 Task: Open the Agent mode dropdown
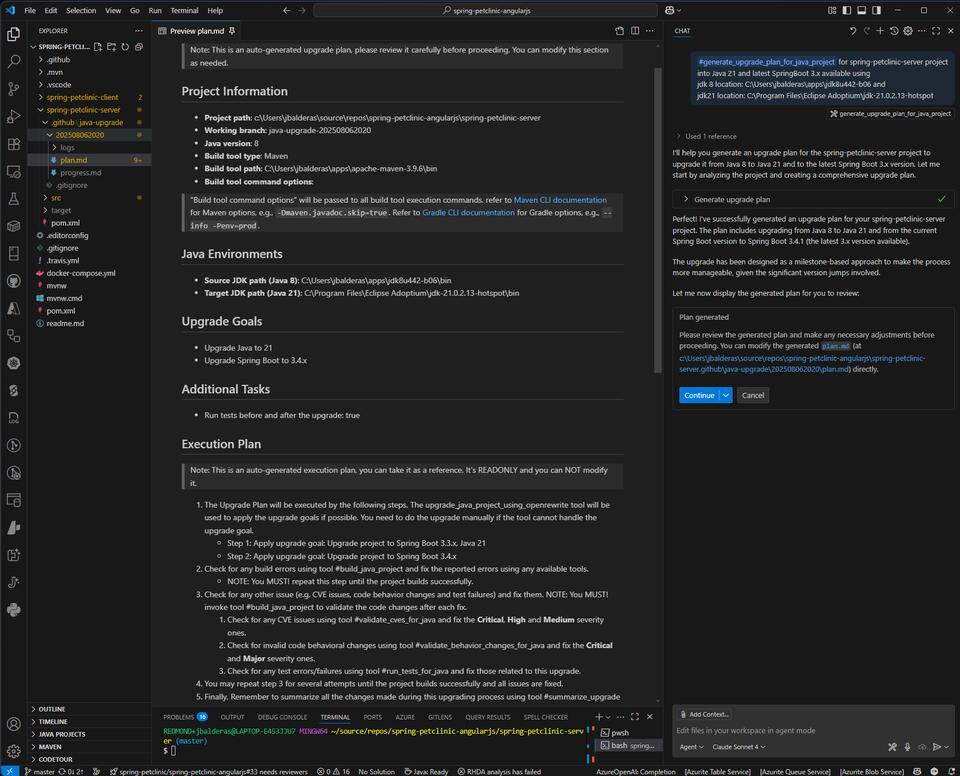(x=691, y=747)
